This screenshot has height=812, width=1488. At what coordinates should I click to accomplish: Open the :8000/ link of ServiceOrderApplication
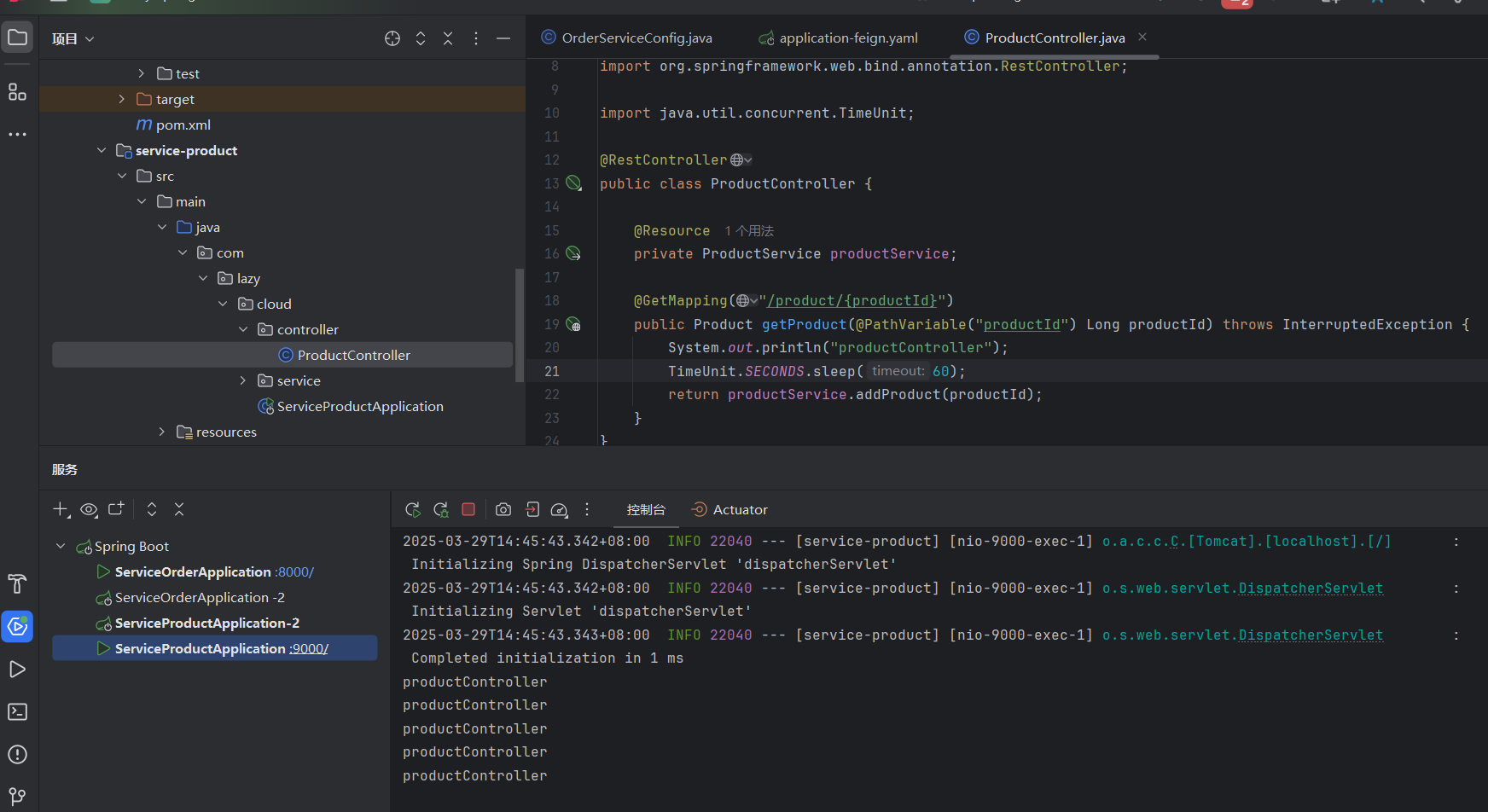click(295, 572)
